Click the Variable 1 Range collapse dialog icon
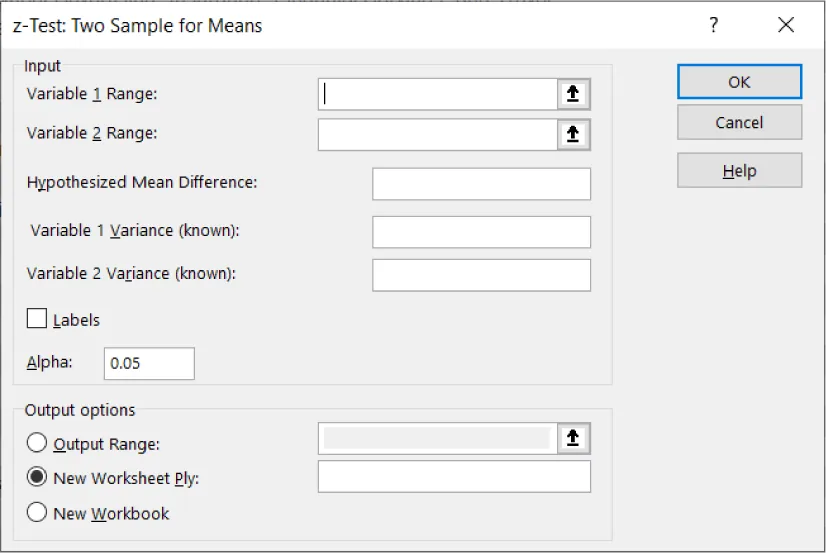Viewport: 826px width, 553px height. (573, 94)
